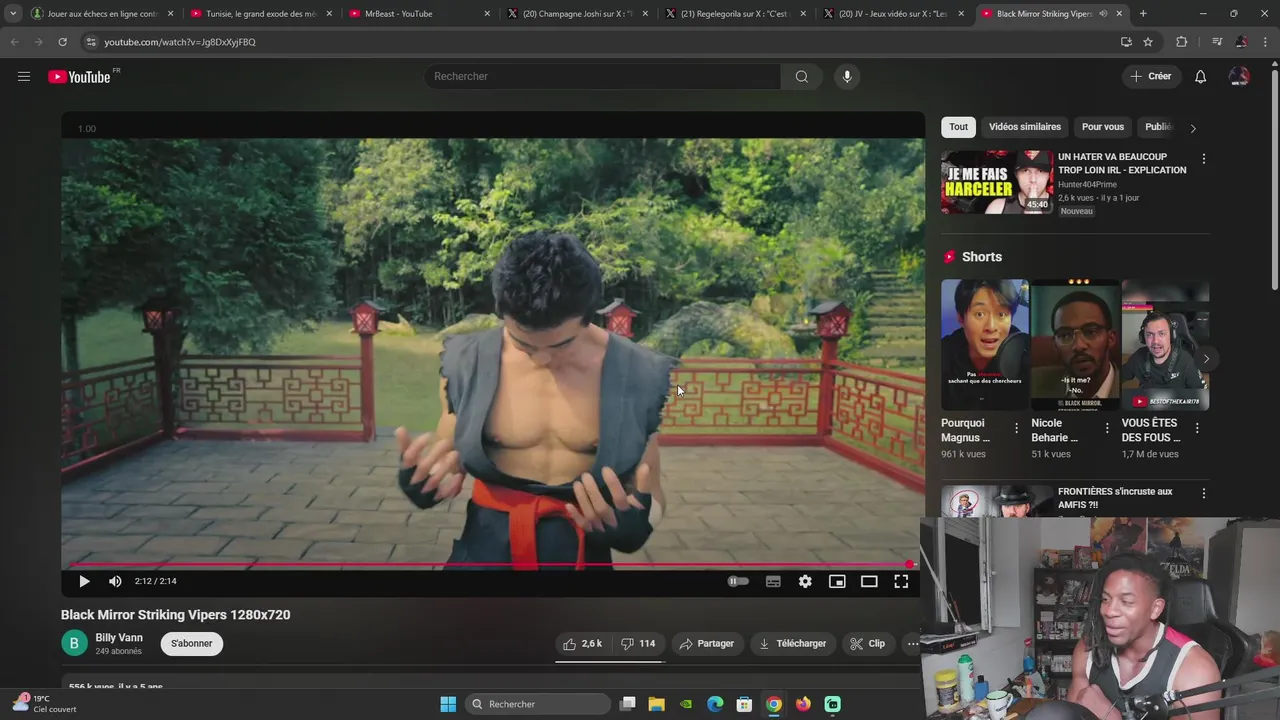This screenshot has height=720, width=1280.
Task: Toggle autoplay switch in the player
Action: [x=738, y=581]
